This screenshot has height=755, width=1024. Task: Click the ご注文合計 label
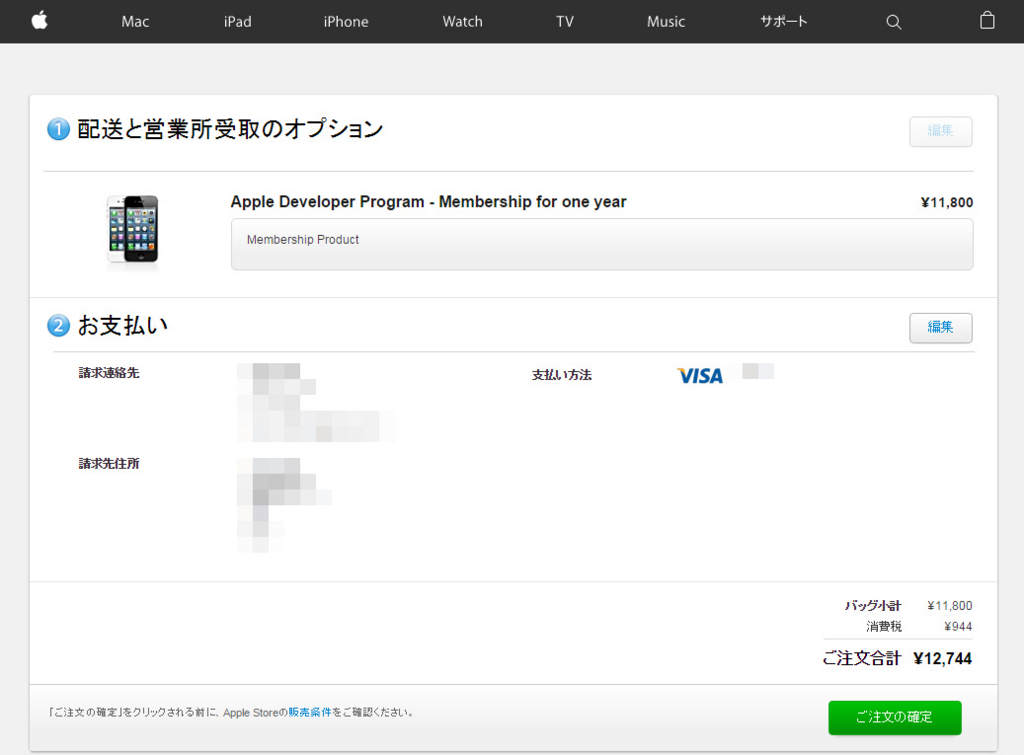pyautogui.click(x=861, y=658)
